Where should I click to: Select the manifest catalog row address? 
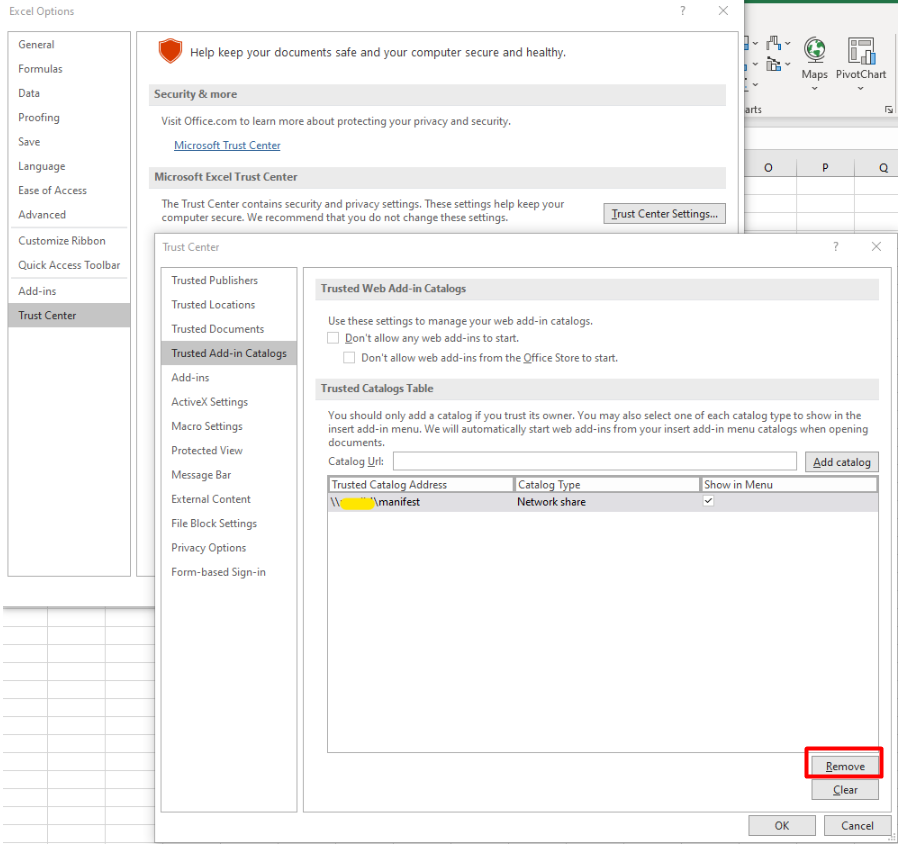click(x=375, y=502)
